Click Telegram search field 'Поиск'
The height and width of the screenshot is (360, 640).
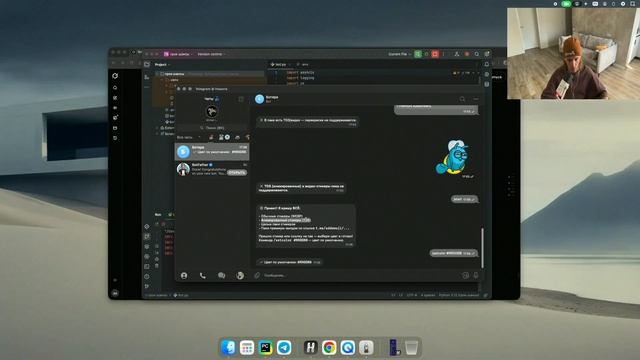click(212, 128)
